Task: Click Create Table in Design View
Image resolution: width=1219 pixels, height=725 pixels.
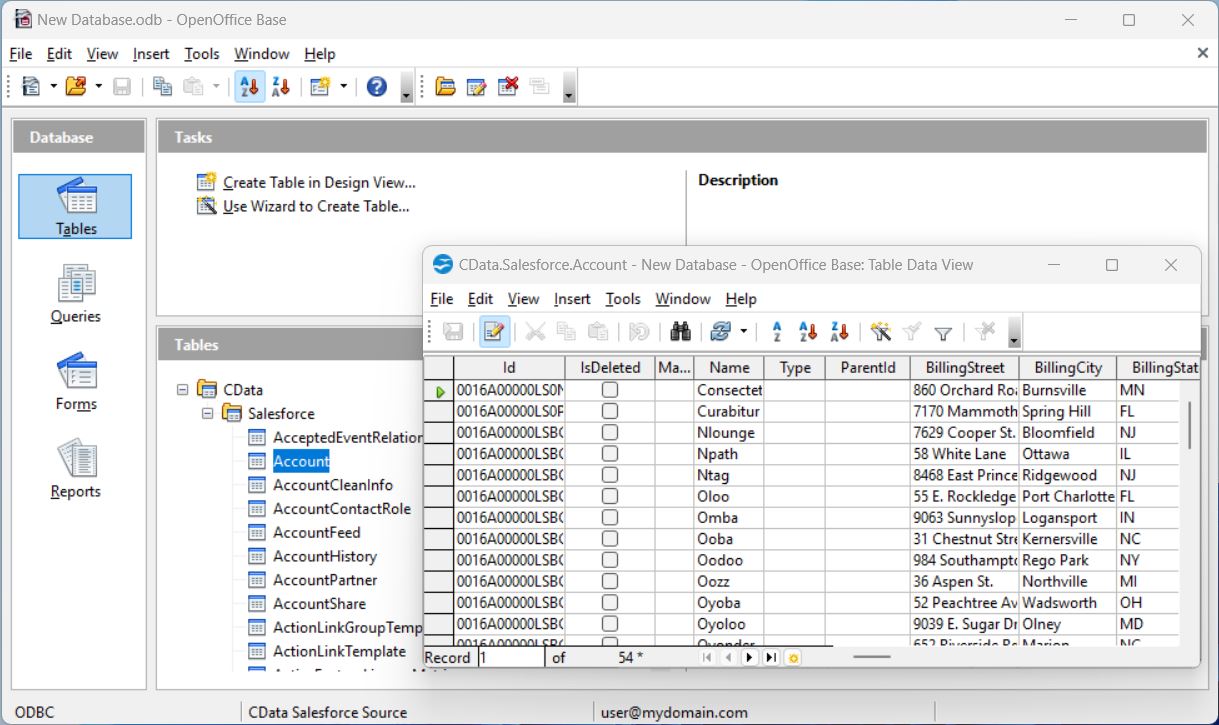Action: click(x=318, y=182)
